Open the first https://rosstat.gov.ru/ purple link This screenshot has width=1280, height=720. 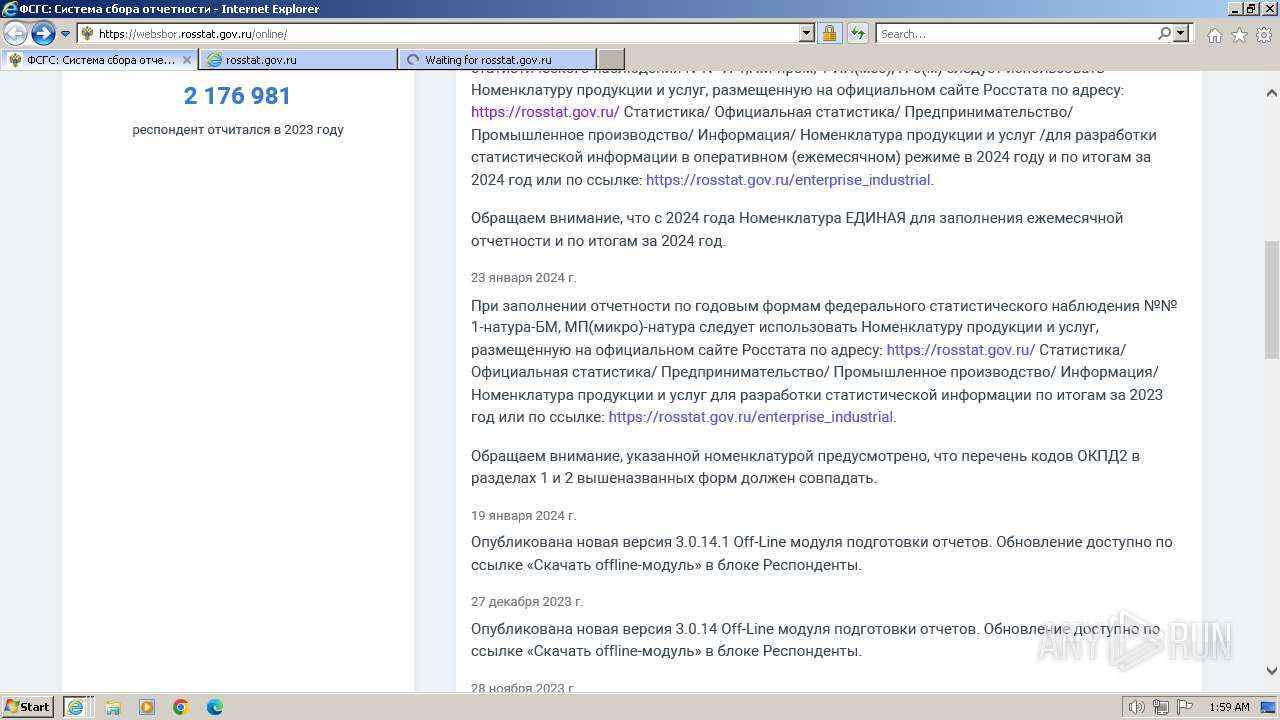pyautogui.click(x=545, y=112)
